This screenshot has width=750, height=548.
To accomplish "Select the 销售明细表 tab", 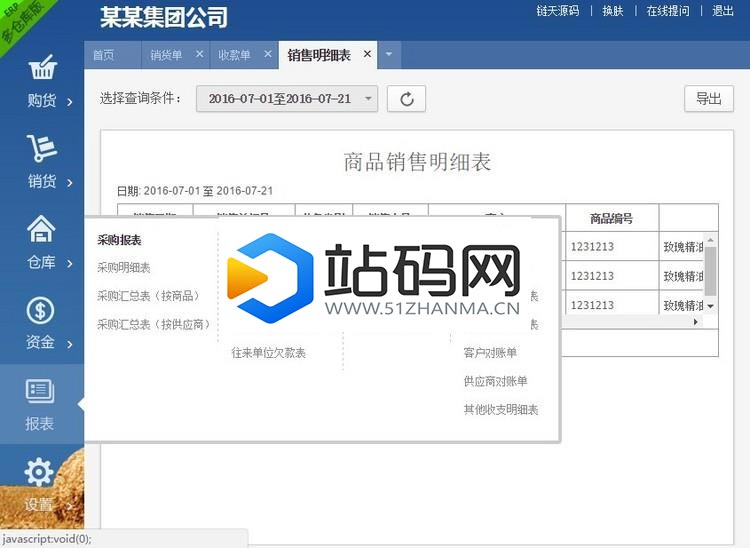I will tap(319, 55).
